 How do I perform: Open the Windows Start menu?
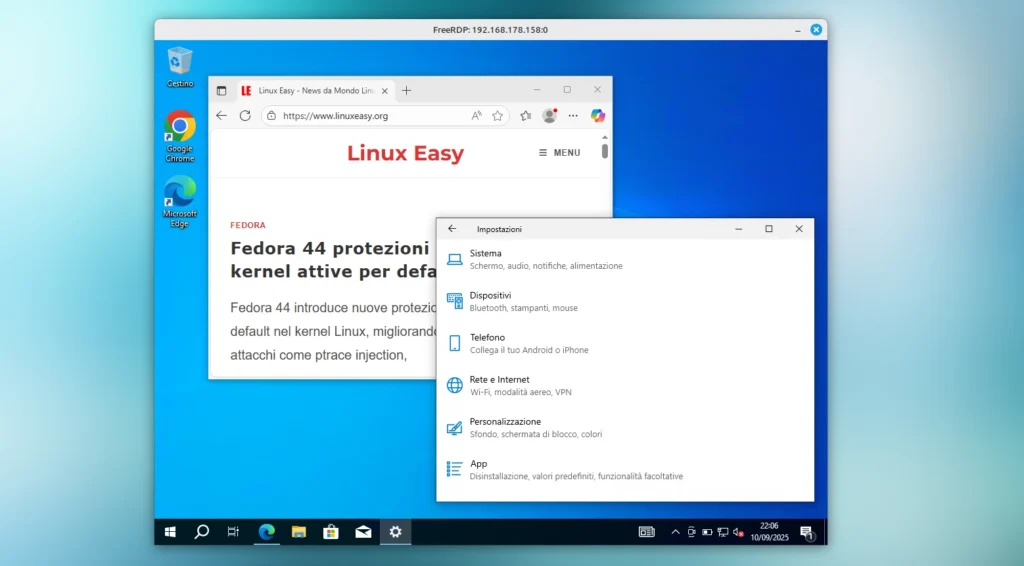click(170, 532)
